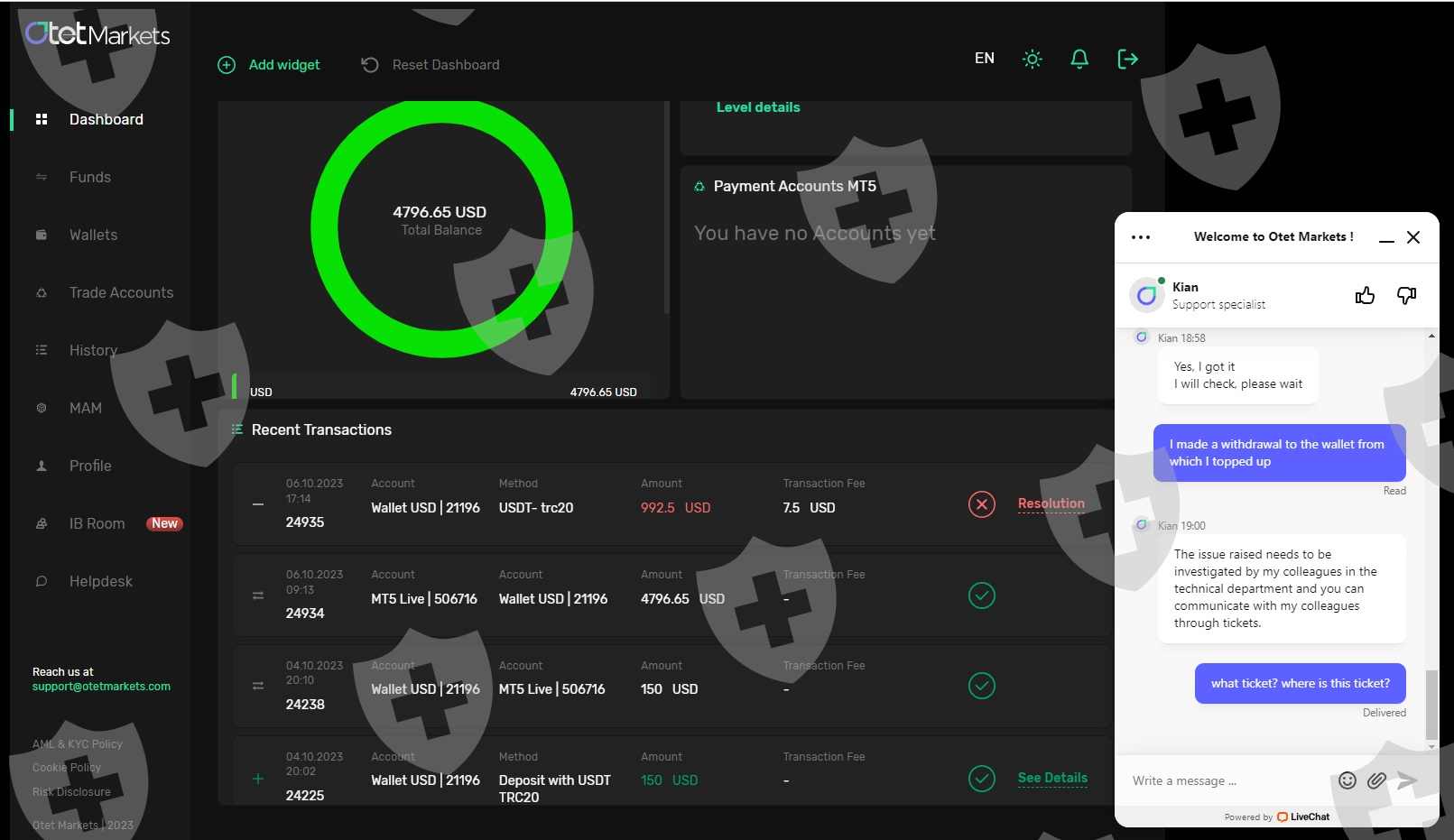Image resolution: width=1454 pixels, height=840 pixels.
Task: Click Add widget button
Action: pyautogui.click(x=269, y=65)
